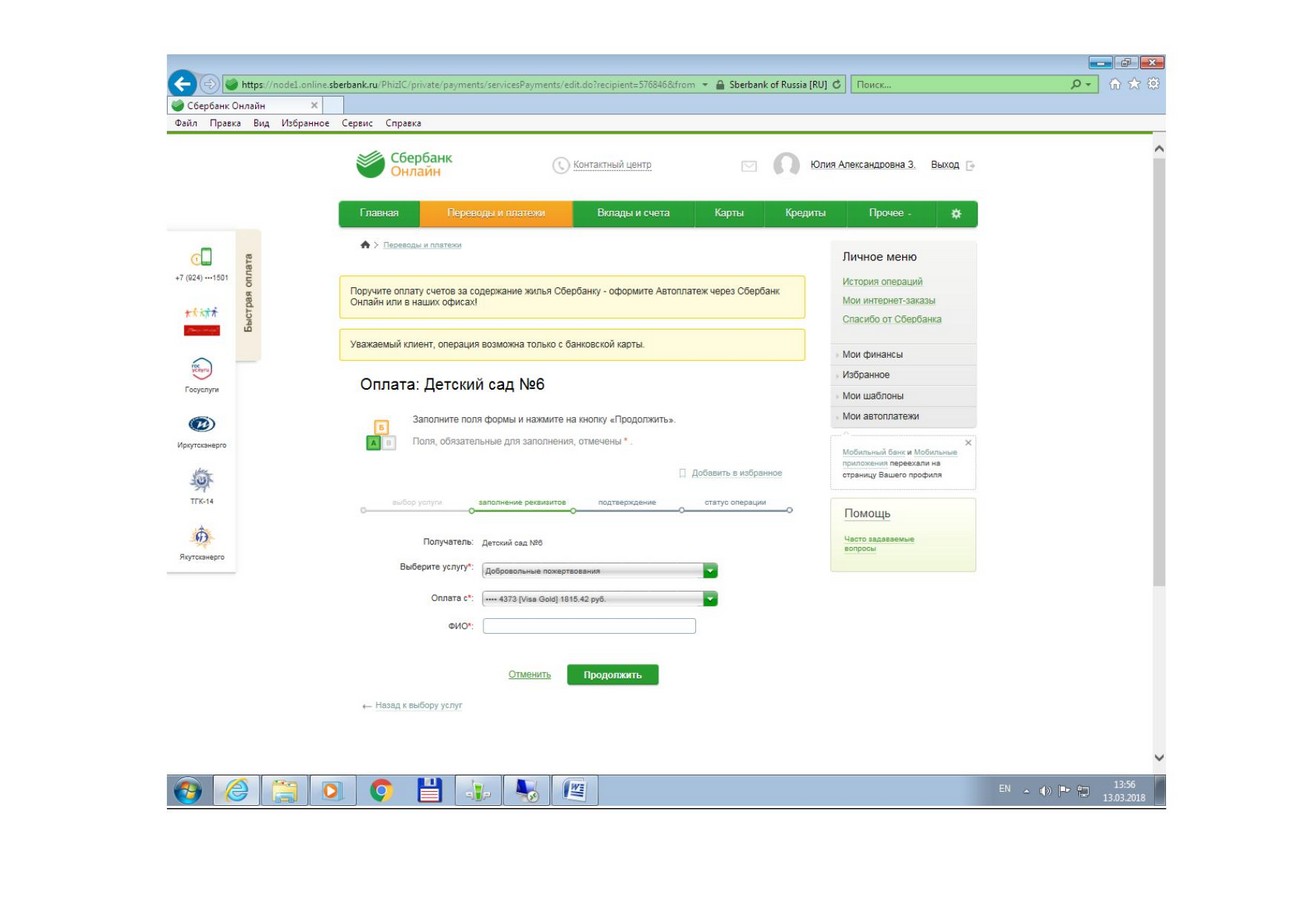Viewport: 1300px width, 920px height.
Task: Open Word from taskbar
Action: pyautogui.click(x=573, y=790)
